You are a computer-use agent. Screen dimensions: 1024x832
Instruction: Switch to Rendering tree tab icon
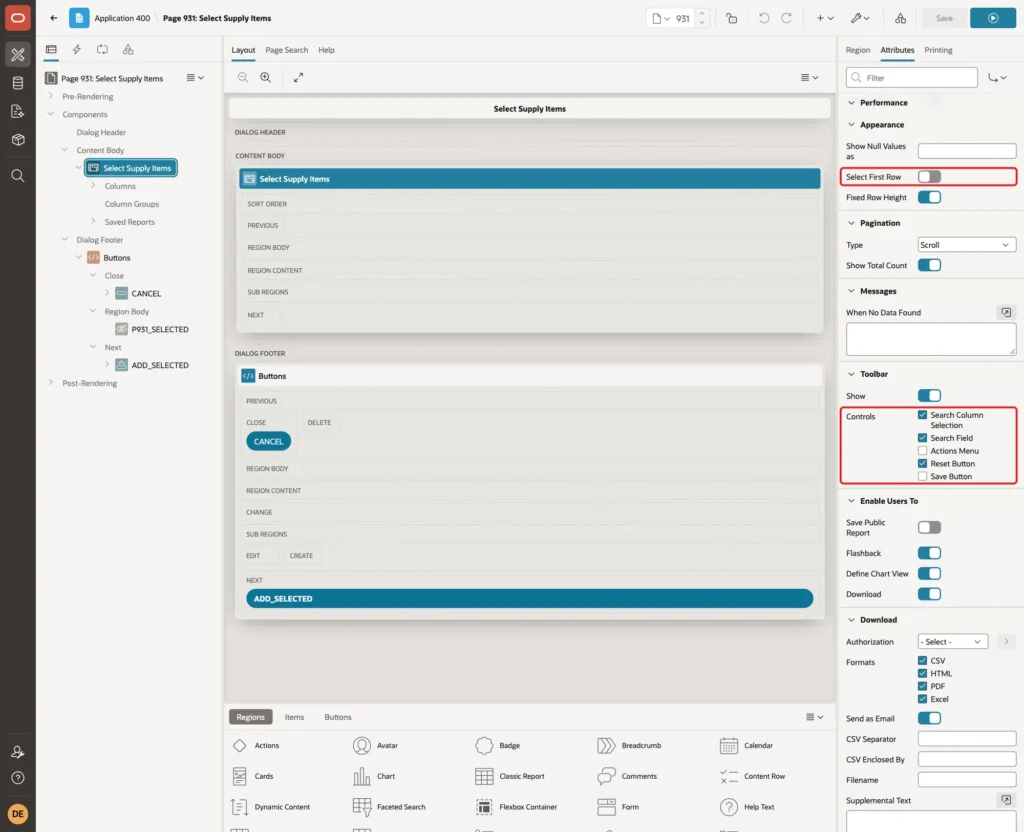click(x=51, y=49)
